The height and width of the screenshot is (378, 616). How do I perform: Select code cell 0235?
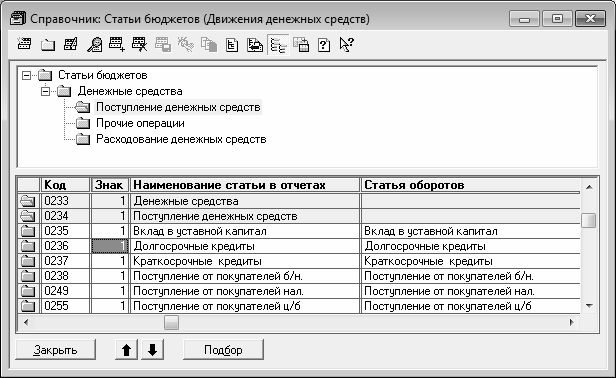(65, 231)
